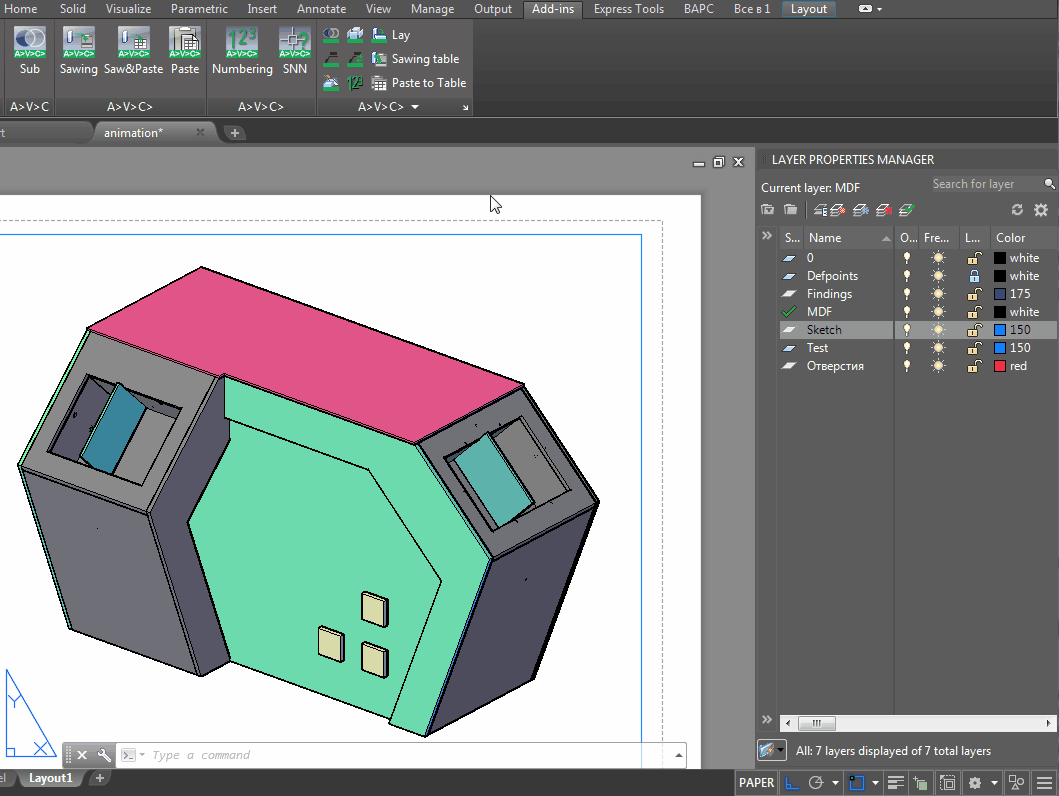Unlock the Defpoints layer padlock

point(974,276)
